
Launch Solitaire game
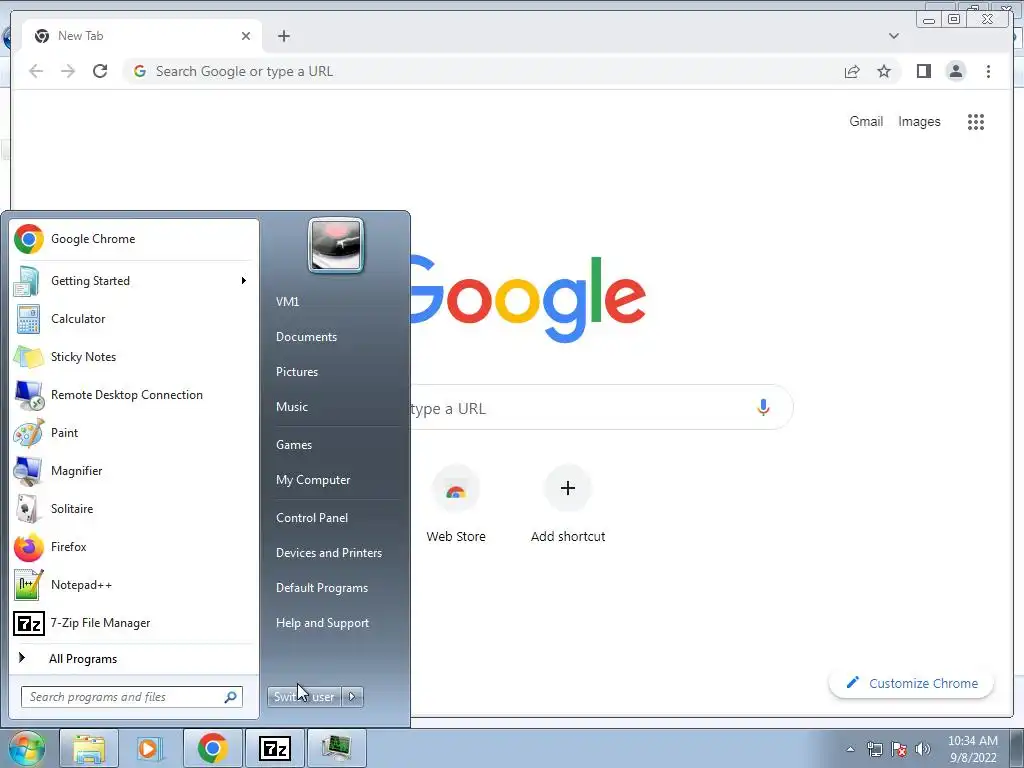coord(133,509)
